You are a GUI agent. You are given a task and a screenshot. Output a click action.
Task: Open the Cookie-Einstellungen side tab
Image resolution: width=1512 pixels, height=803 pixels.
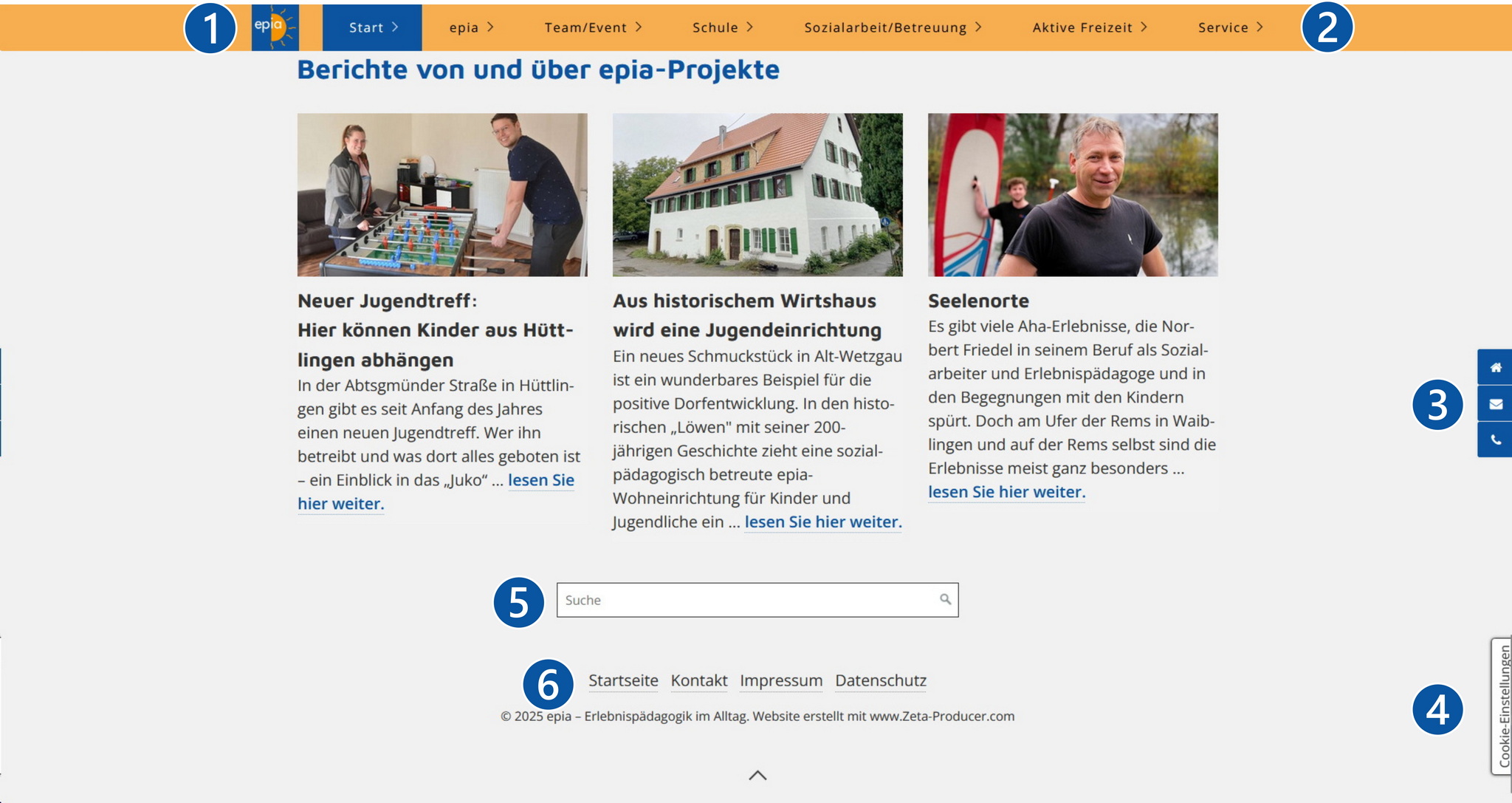1502,706
